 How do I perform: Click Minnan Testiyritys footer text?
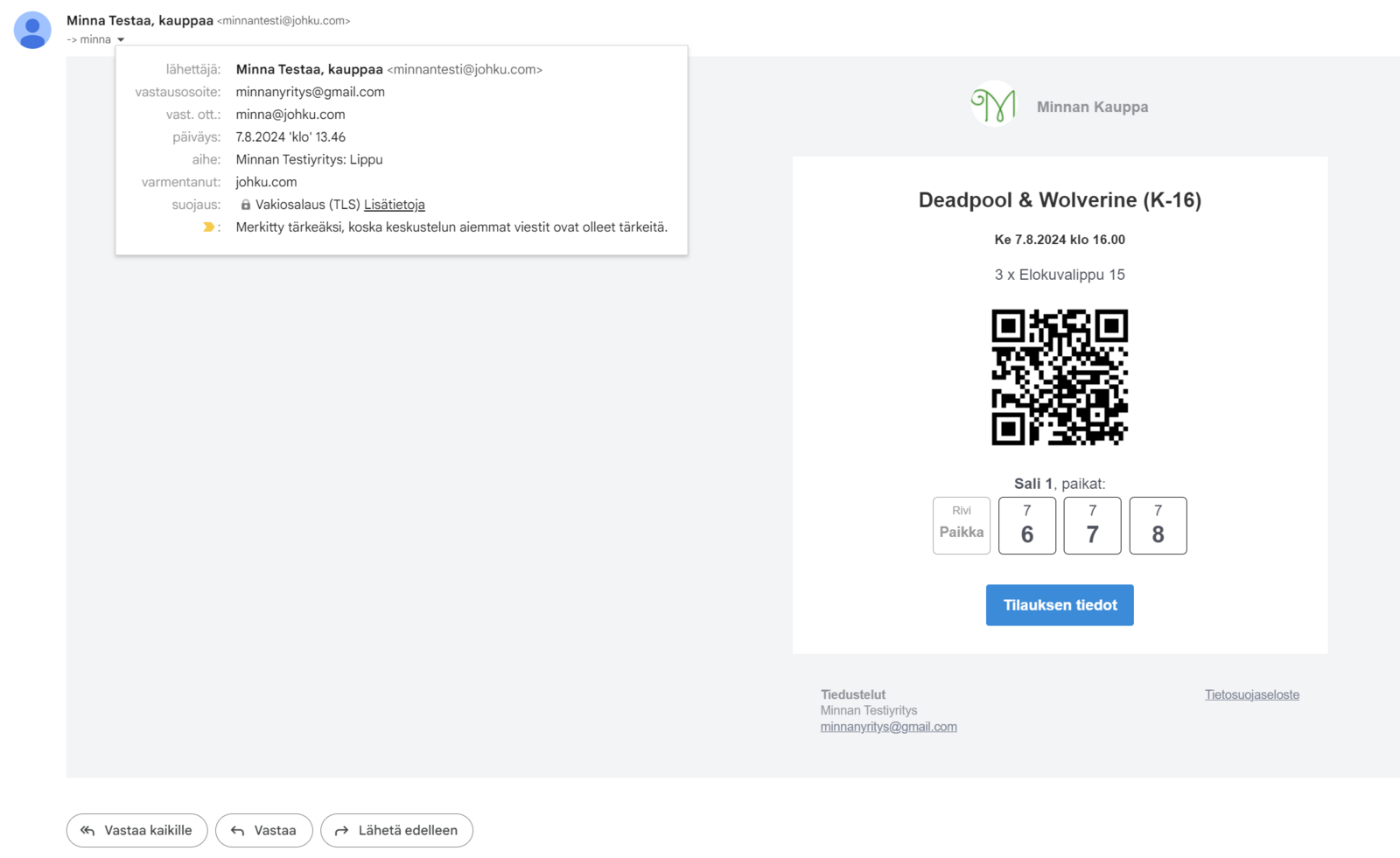pos(869,710)
